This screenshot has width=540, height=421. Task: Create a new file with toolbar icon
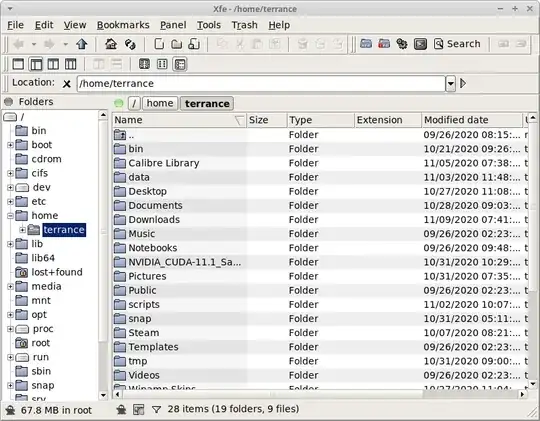(x=159, y=44)
